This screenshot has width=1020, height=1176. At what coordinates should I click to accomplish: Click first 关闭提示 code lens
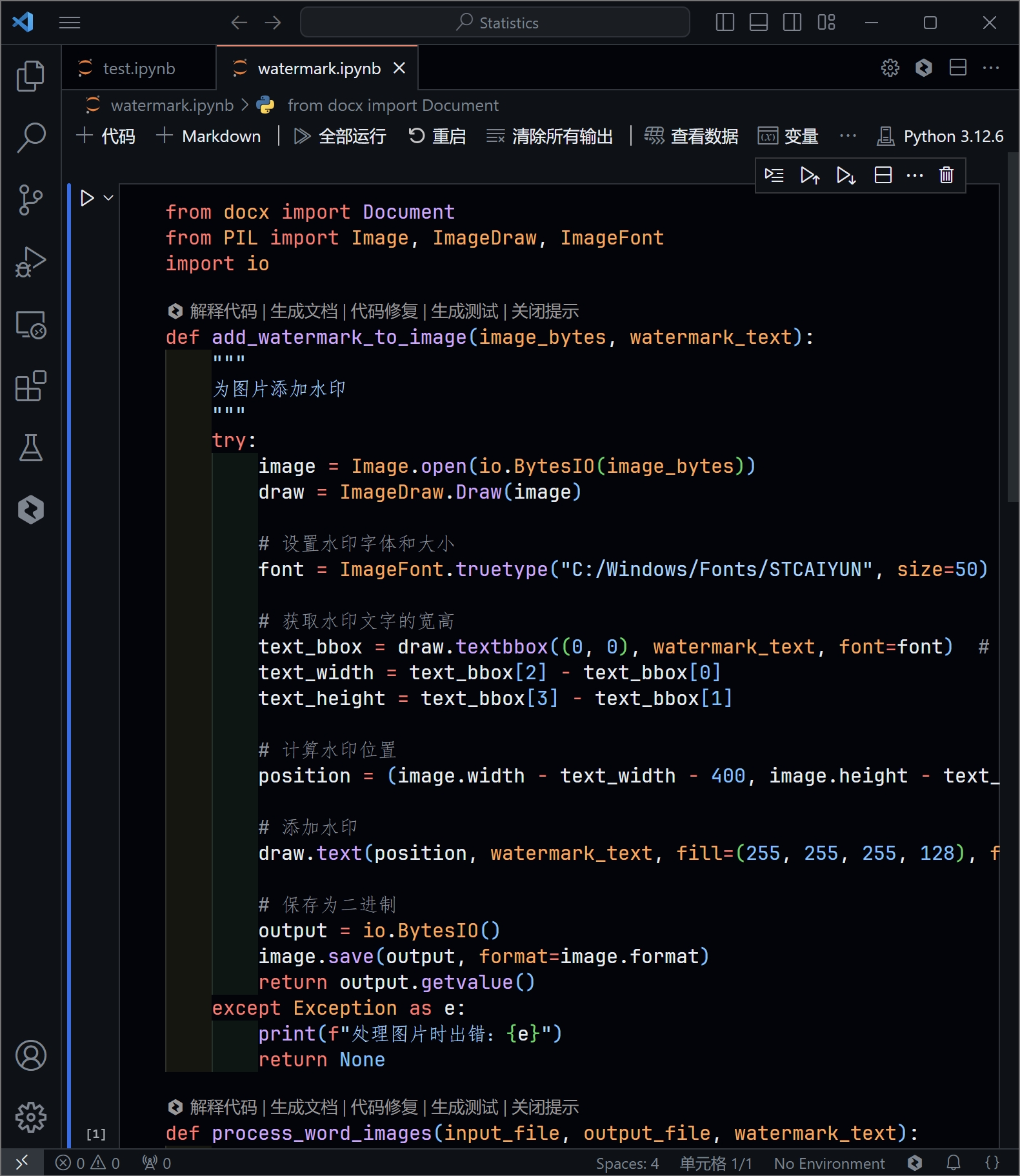545,311
